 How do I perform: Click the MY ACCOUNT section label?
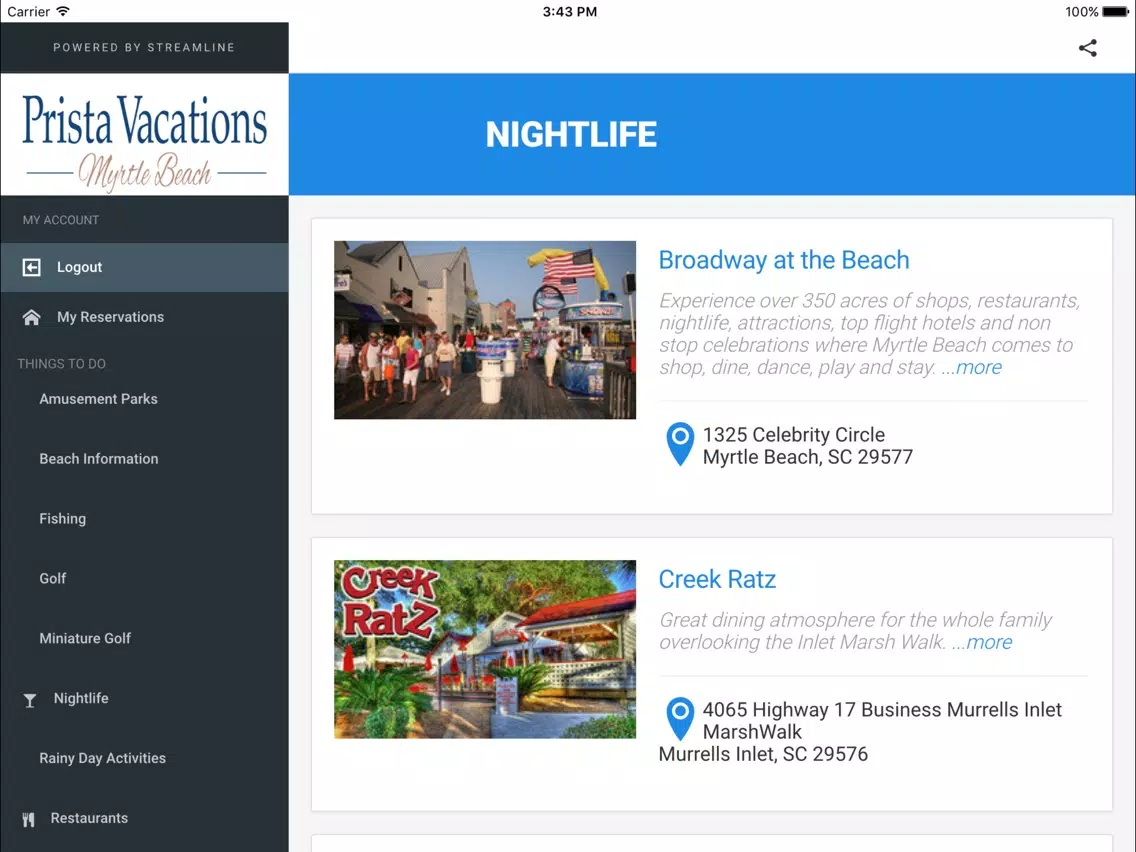coord(61,220)
